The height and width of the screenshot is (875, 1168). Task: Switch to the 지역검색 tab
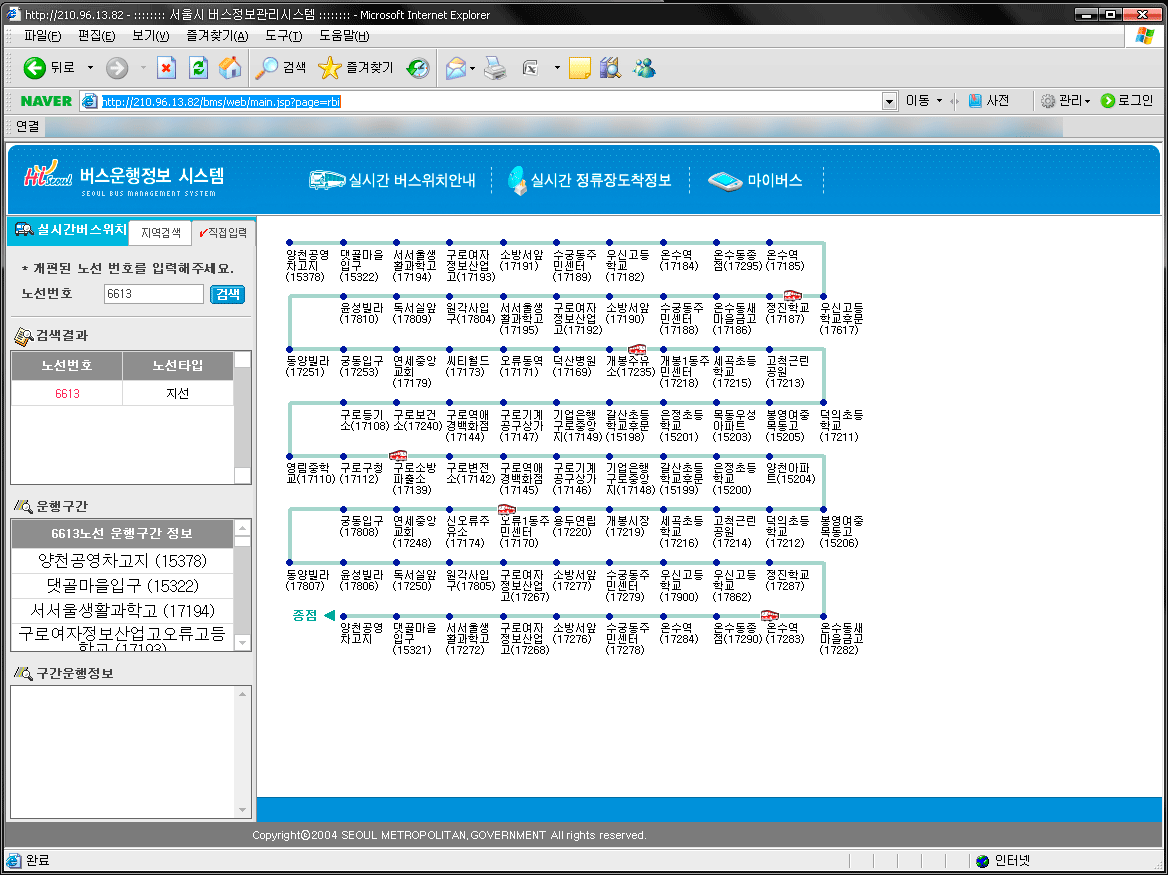click(161, 233)
